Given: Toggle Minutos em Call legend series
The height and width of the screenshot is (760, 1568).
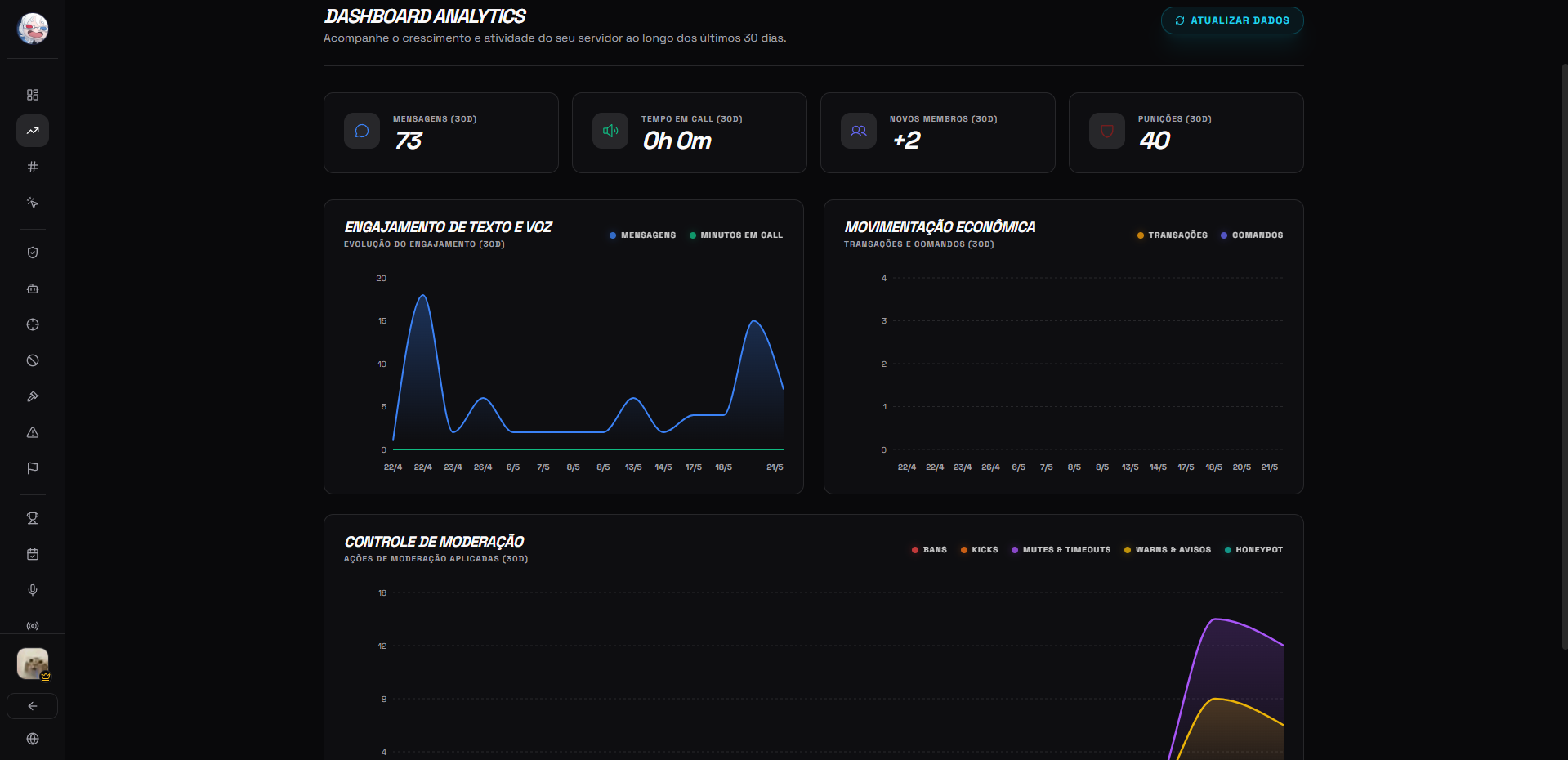Looking at the screenshot, I should [736, 235].
